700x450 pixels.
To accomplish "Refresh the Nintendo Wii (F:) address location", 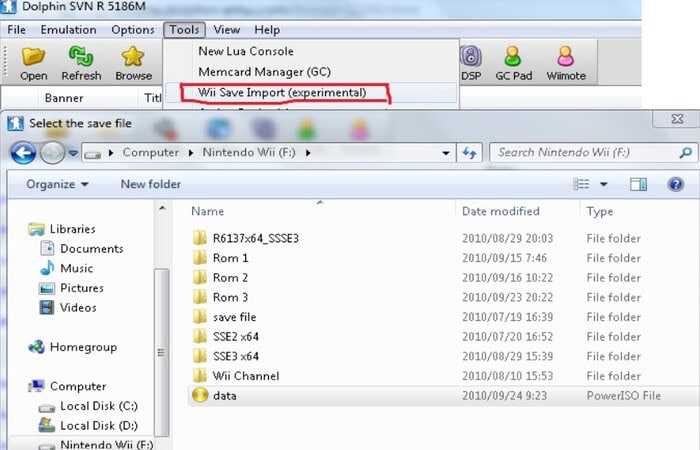I will coord(469,153).
